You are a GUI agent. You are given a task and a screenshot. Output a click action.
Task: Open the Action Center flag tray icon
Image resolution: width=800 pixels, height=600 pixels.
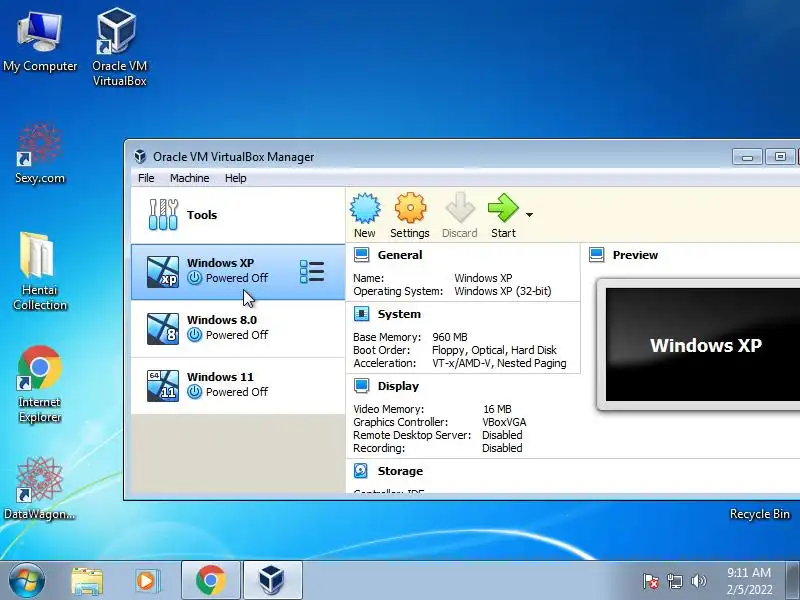click(651, 581)
